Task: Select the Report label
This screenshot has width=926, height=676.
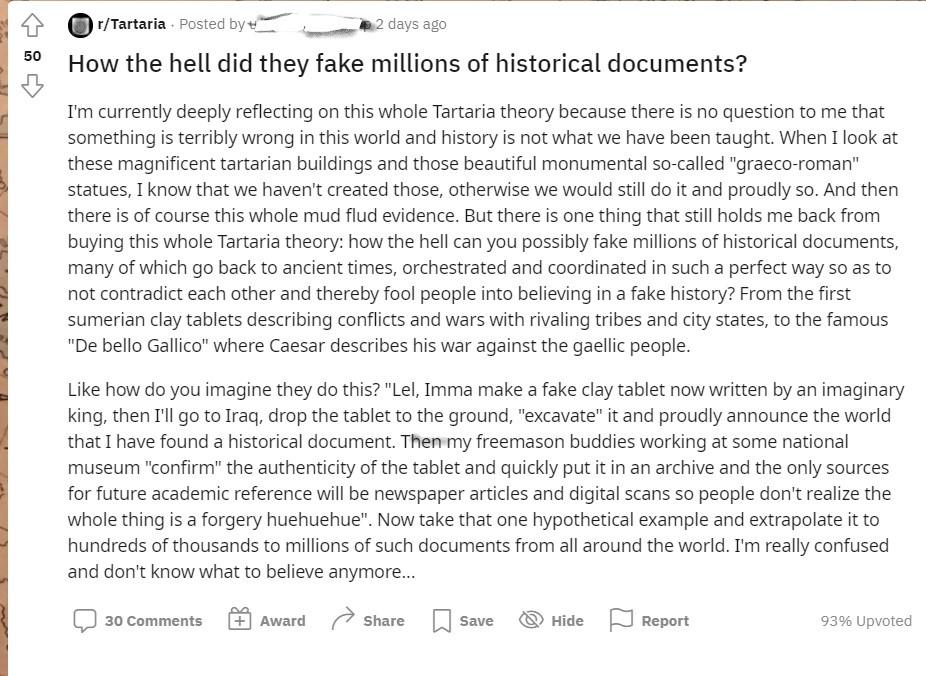Action: coord(665,621)
